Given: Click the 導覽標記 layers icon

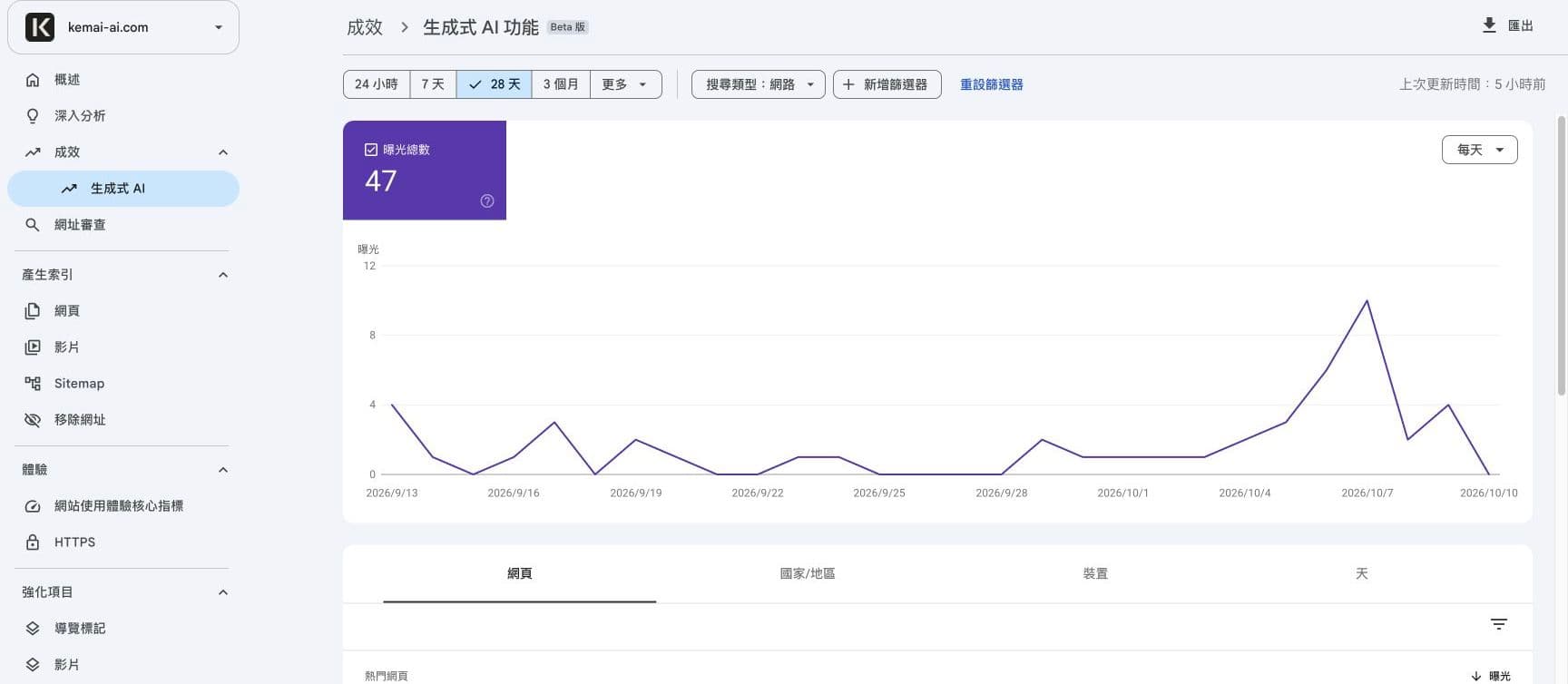Looking at the screenshot, I should click(x=33, y=629).
